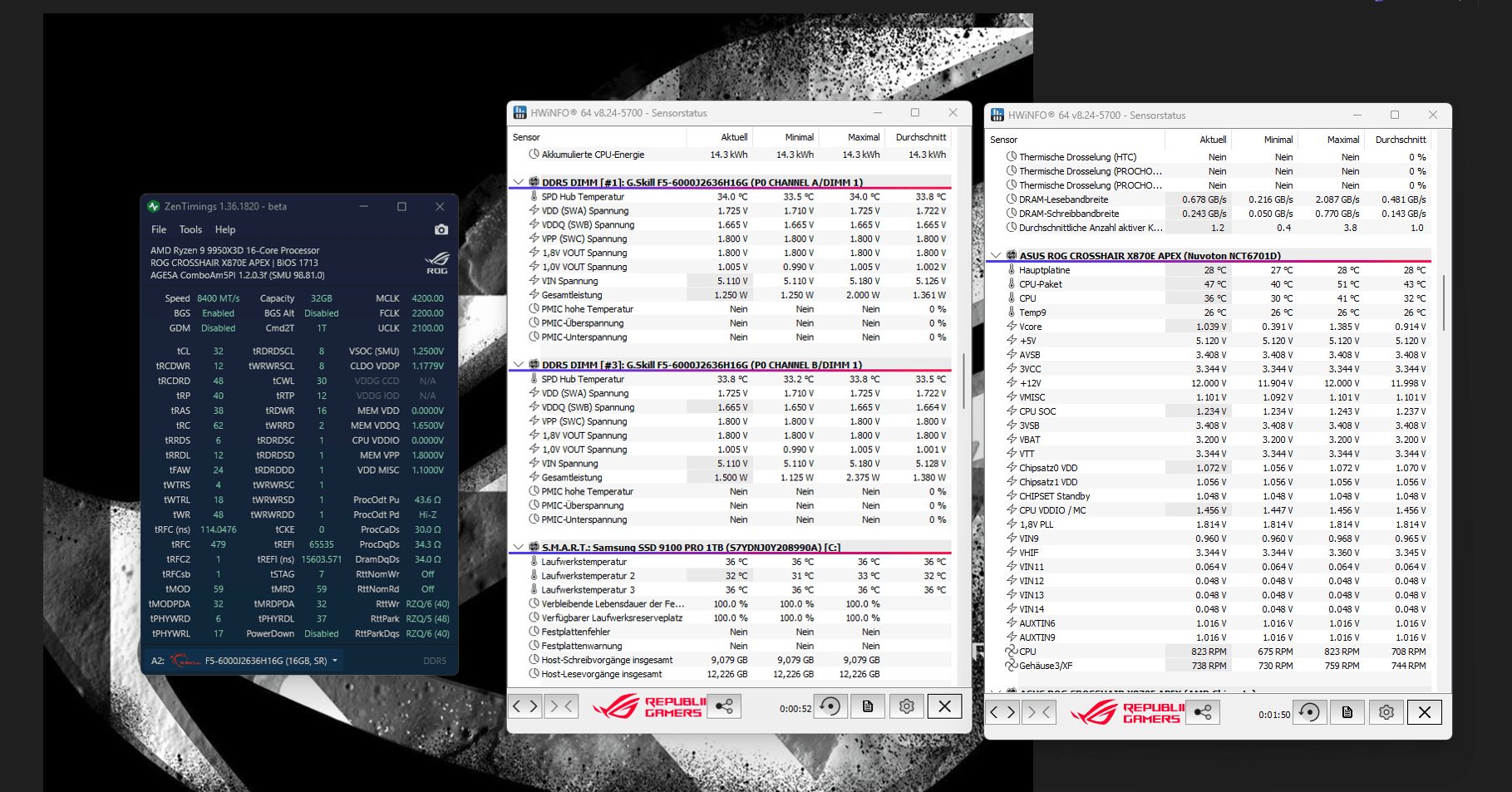Open remote sharing in right HWiNFO window

pyautogui.click(x=1202, y=712)
